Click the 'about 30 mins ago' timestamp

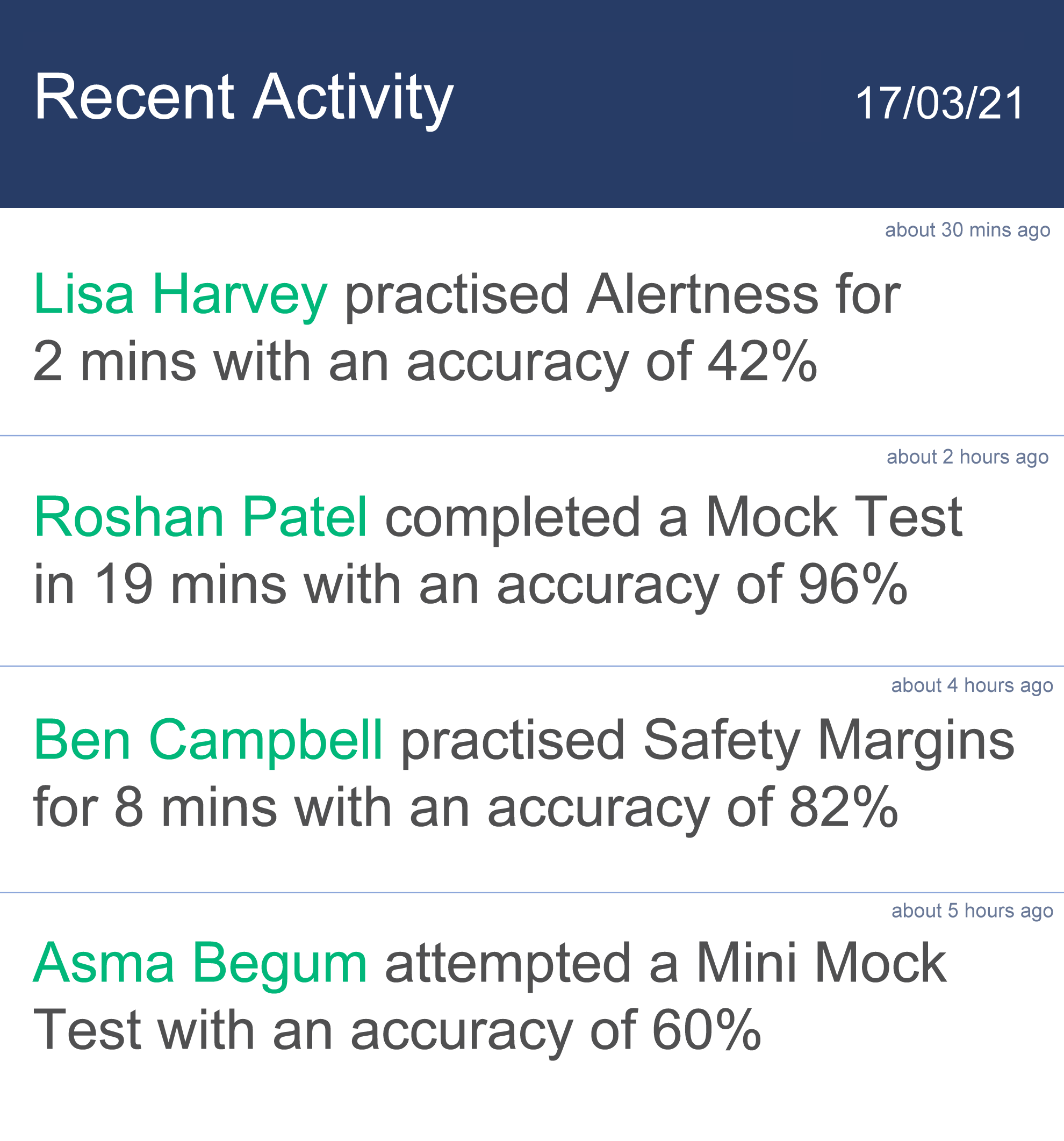[x=967, y=230]
